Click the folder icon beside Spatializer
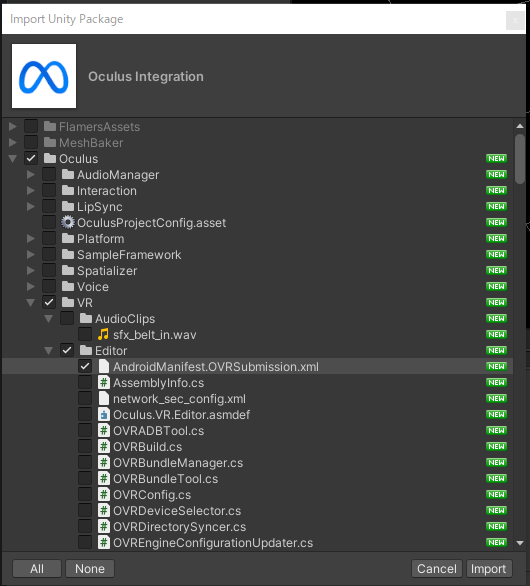The height and width of the screenshot is (586, 530). tap(68, 271)
